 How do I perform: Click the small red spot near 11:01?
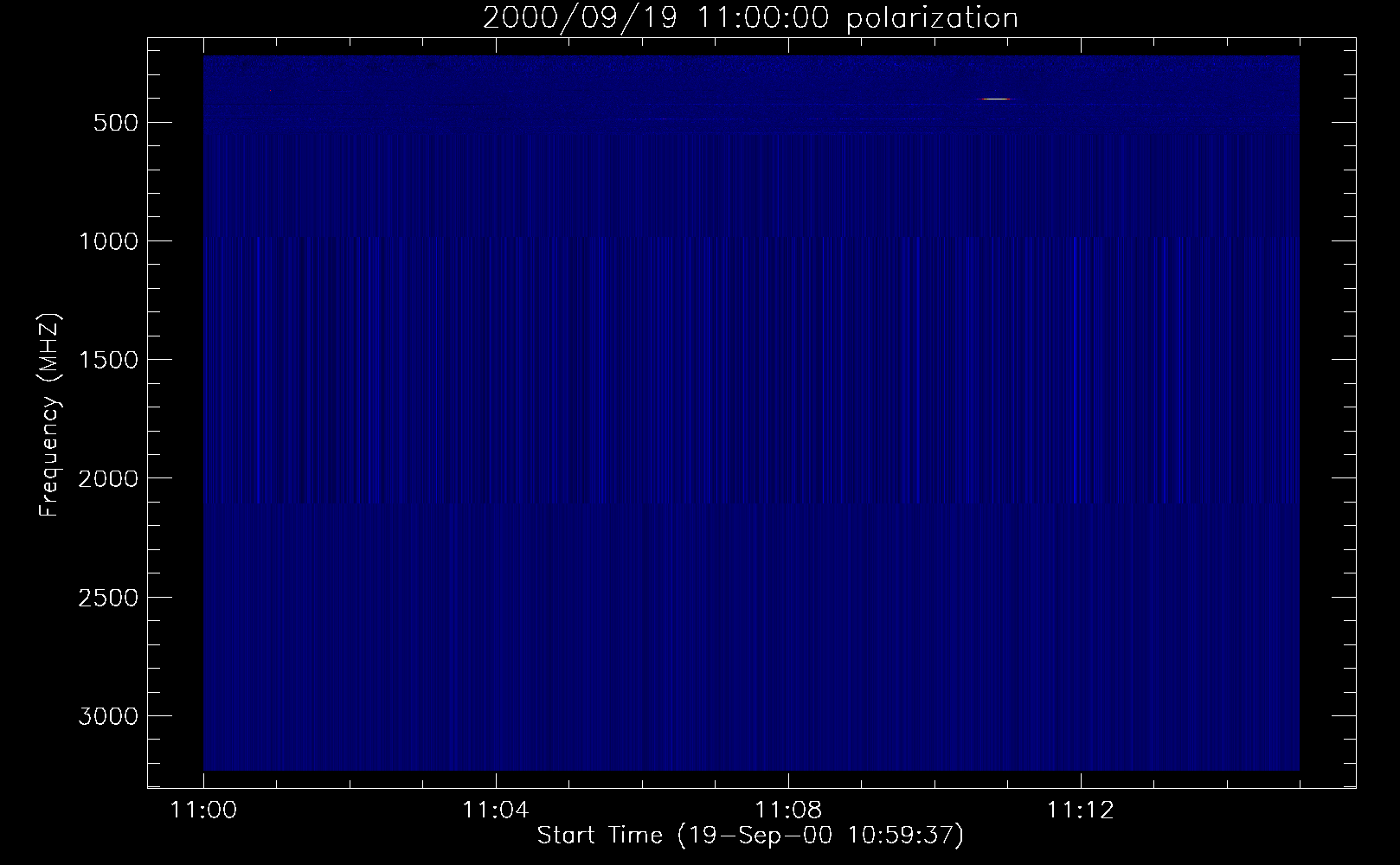click(270, 90)
